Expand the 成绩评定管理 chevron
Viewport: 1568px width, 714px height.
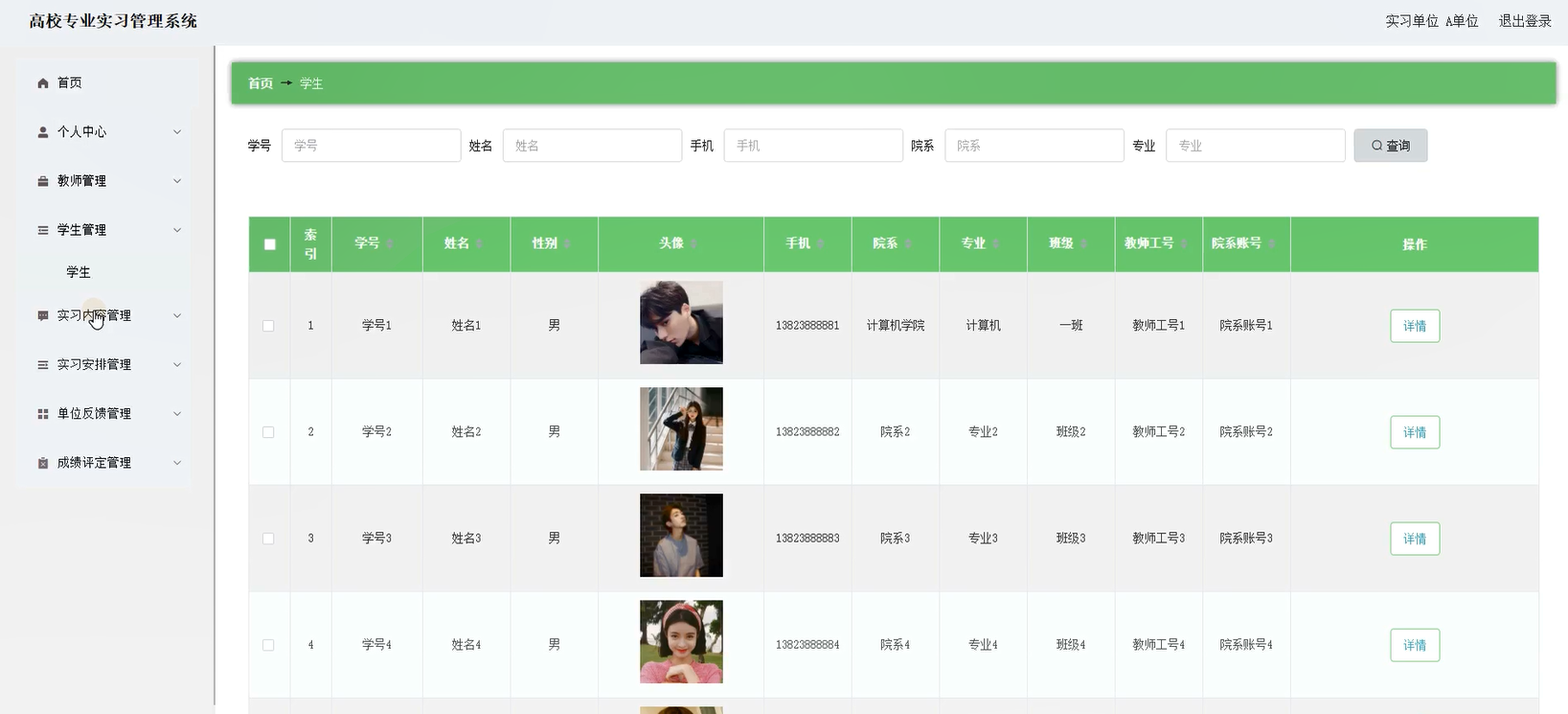tap(177, 463)
